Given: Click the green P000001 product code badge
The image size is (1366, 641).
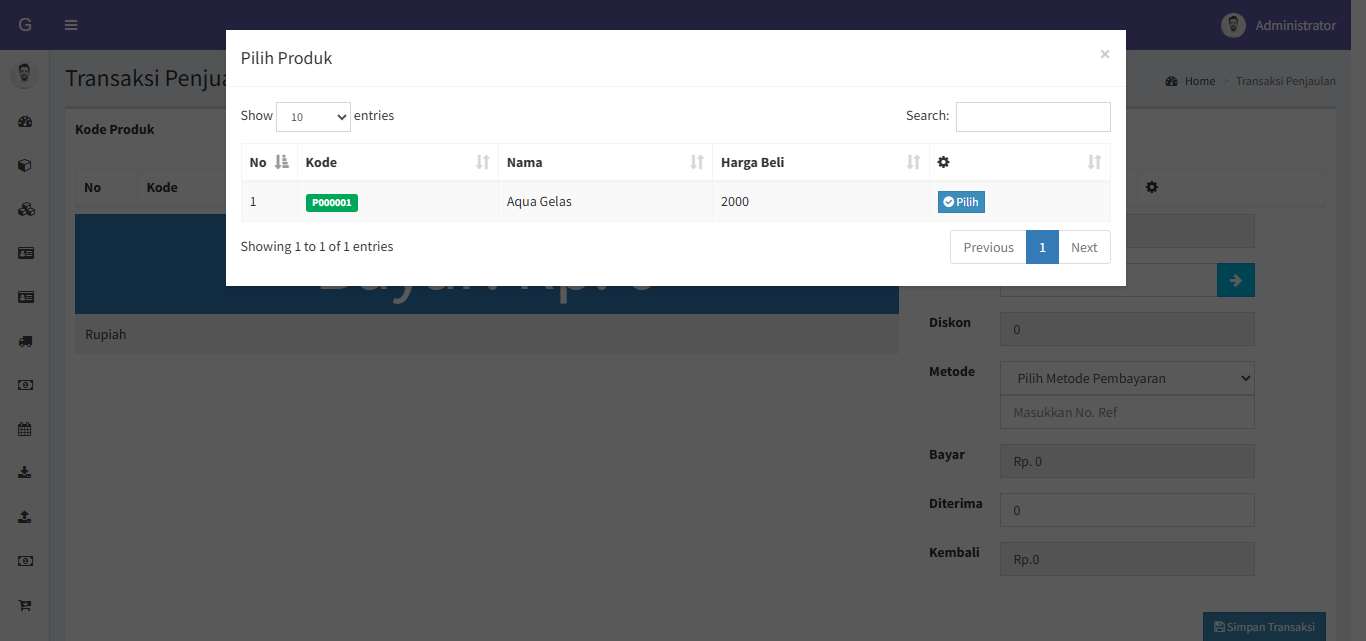Looking at the screenshot, I should [x=331, y=202].
